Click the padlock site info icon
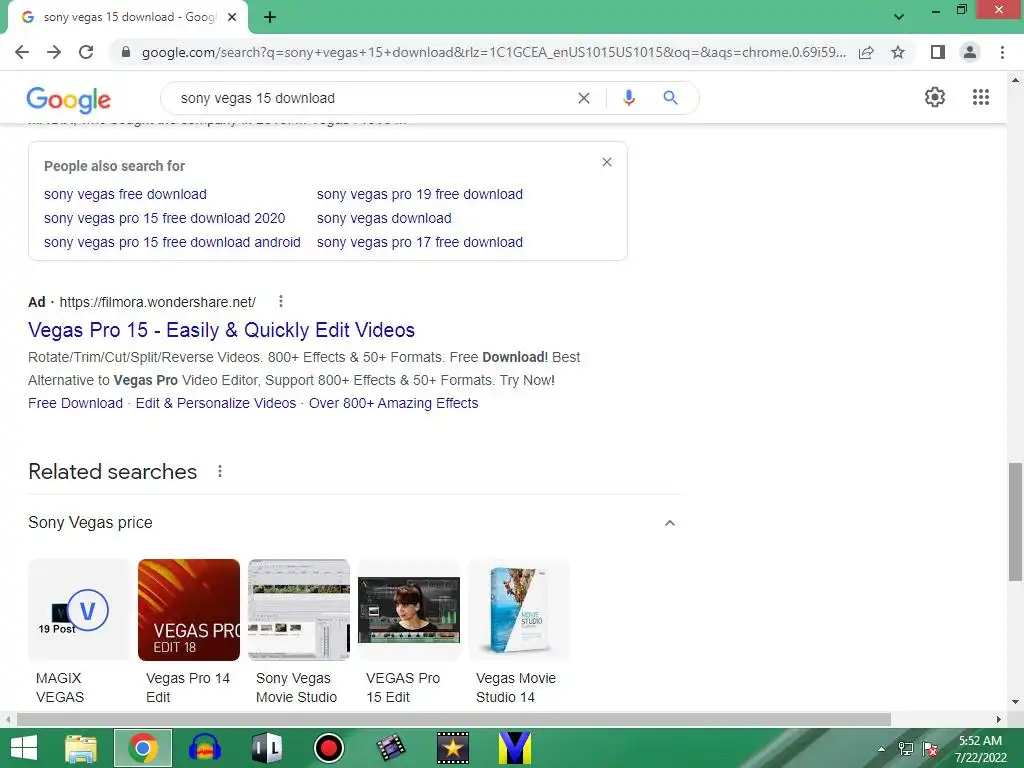 tap(126, 52)
